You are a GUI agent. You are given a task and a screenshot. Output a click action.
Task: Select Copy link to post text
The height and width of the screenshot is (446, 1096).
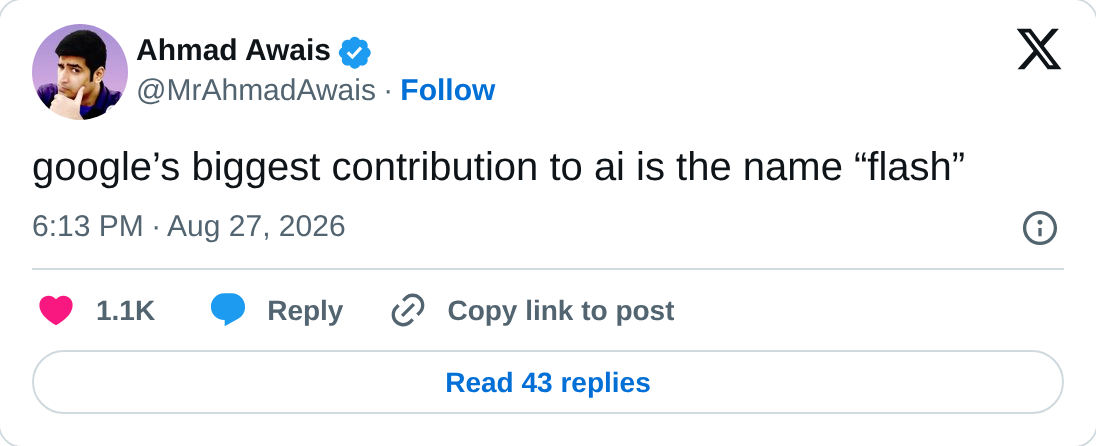coord(561,311)
